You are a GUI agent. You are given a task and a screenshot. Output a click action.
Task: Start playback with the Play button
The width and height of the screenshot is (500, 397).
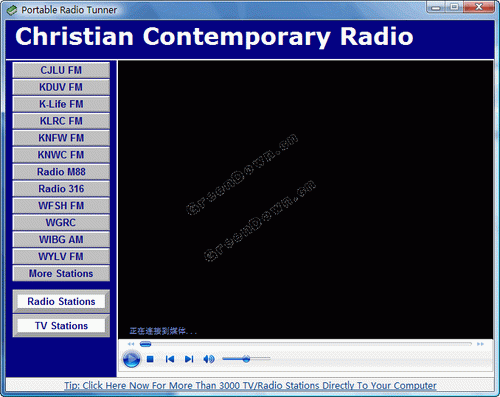[x=131, y=359]
